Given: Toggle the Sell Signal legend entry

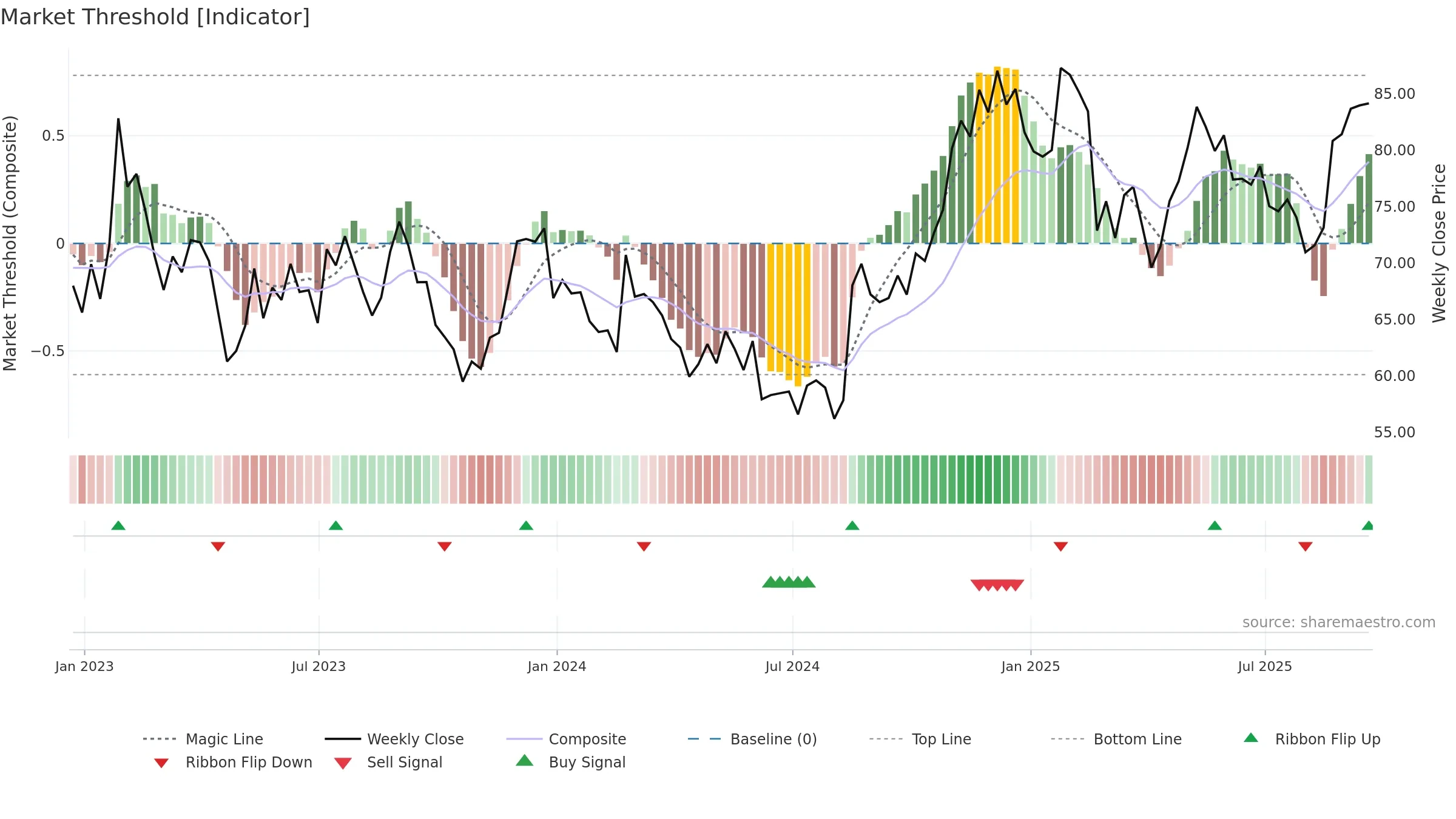Looking at the screenshot, I should (388, 763).
